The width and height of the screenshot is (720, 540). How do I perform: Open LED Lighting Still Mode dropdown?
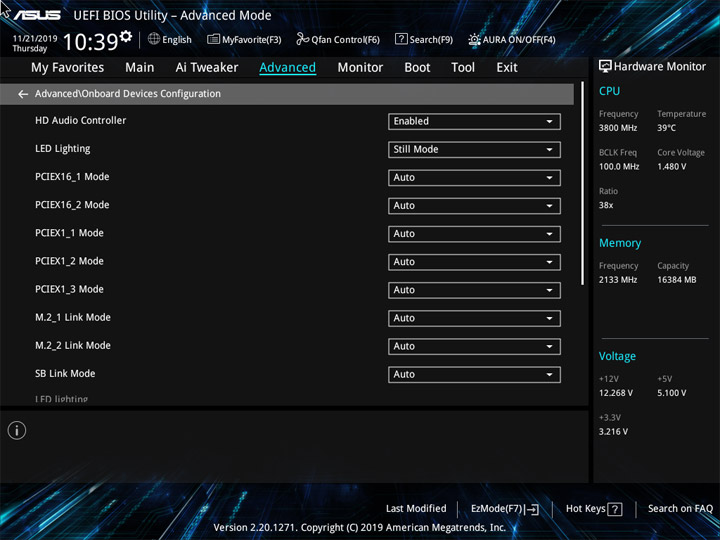click(x=474, y=150)
